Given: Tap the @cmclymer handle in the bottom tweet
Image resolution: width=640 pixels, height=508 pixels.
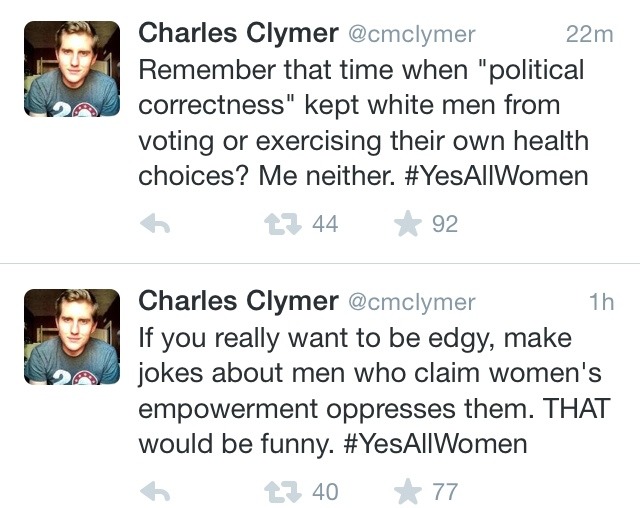Looking at the screenshot, I should pyautogui.click(x=410, y=302).
